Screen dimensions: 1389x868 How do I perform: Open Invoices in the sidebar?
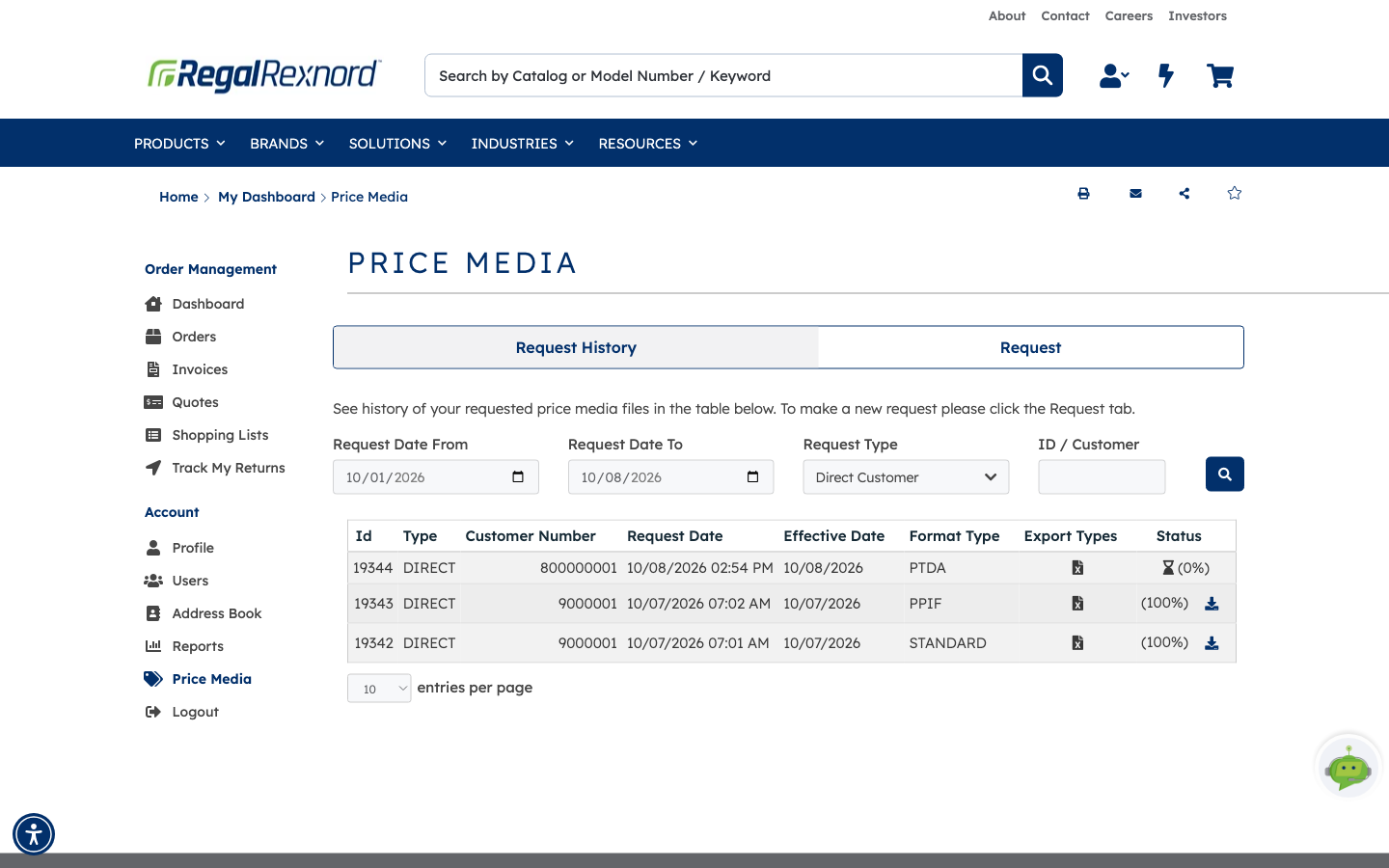click(200, 369)
